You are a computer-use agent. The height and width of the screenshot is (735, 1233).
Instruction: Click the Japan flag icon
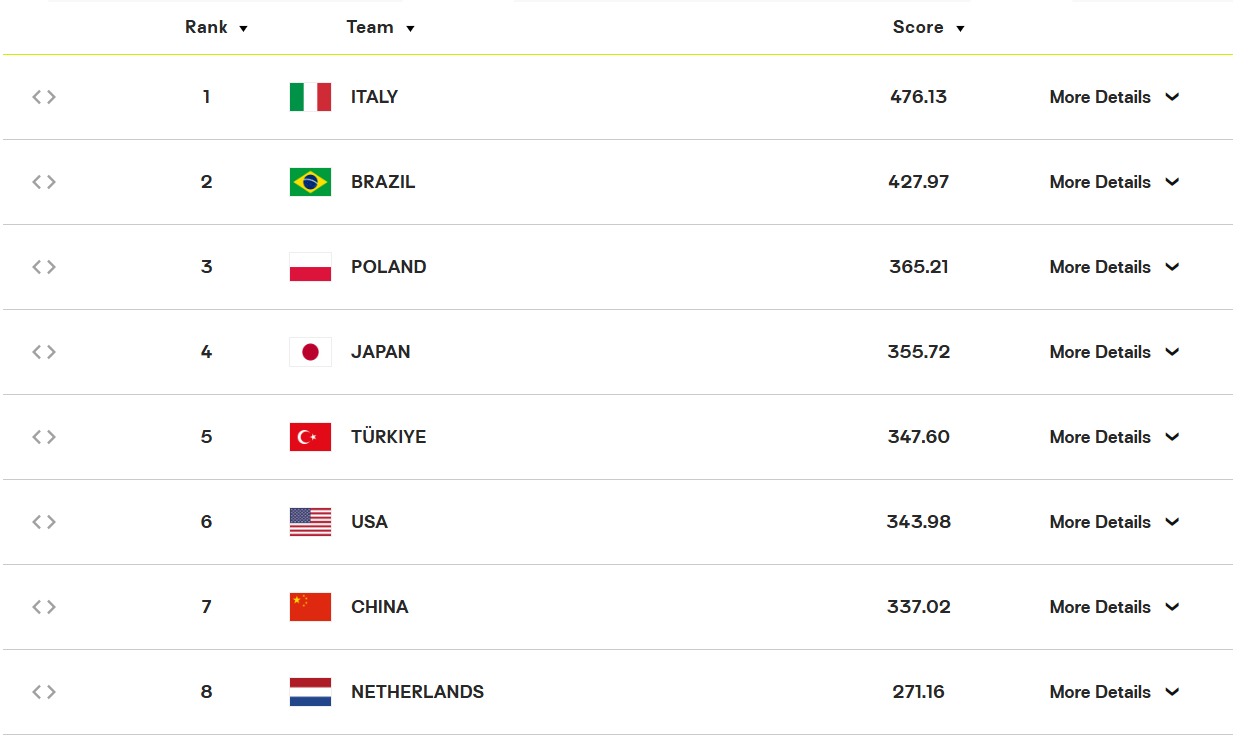click(310, 352)
